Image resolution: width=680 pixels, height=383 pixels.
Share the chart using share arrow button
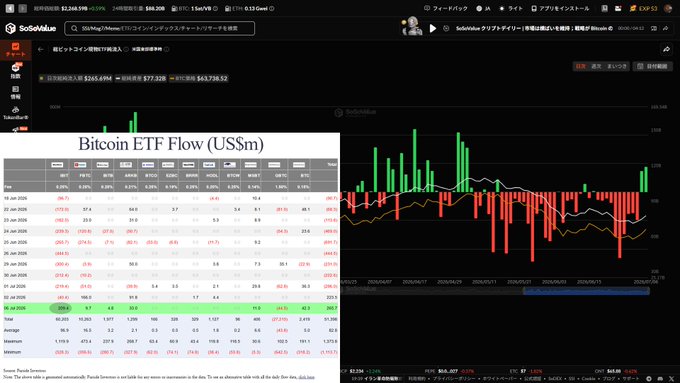point(667,49)
